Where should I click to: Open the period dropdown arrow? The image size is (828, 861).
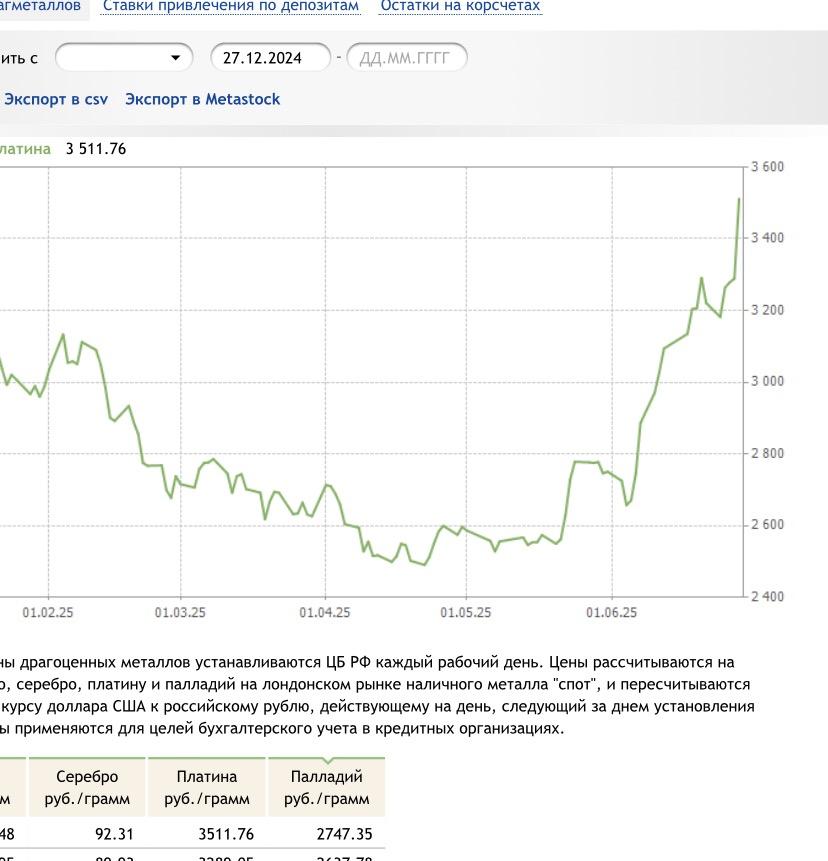point(176,58)
